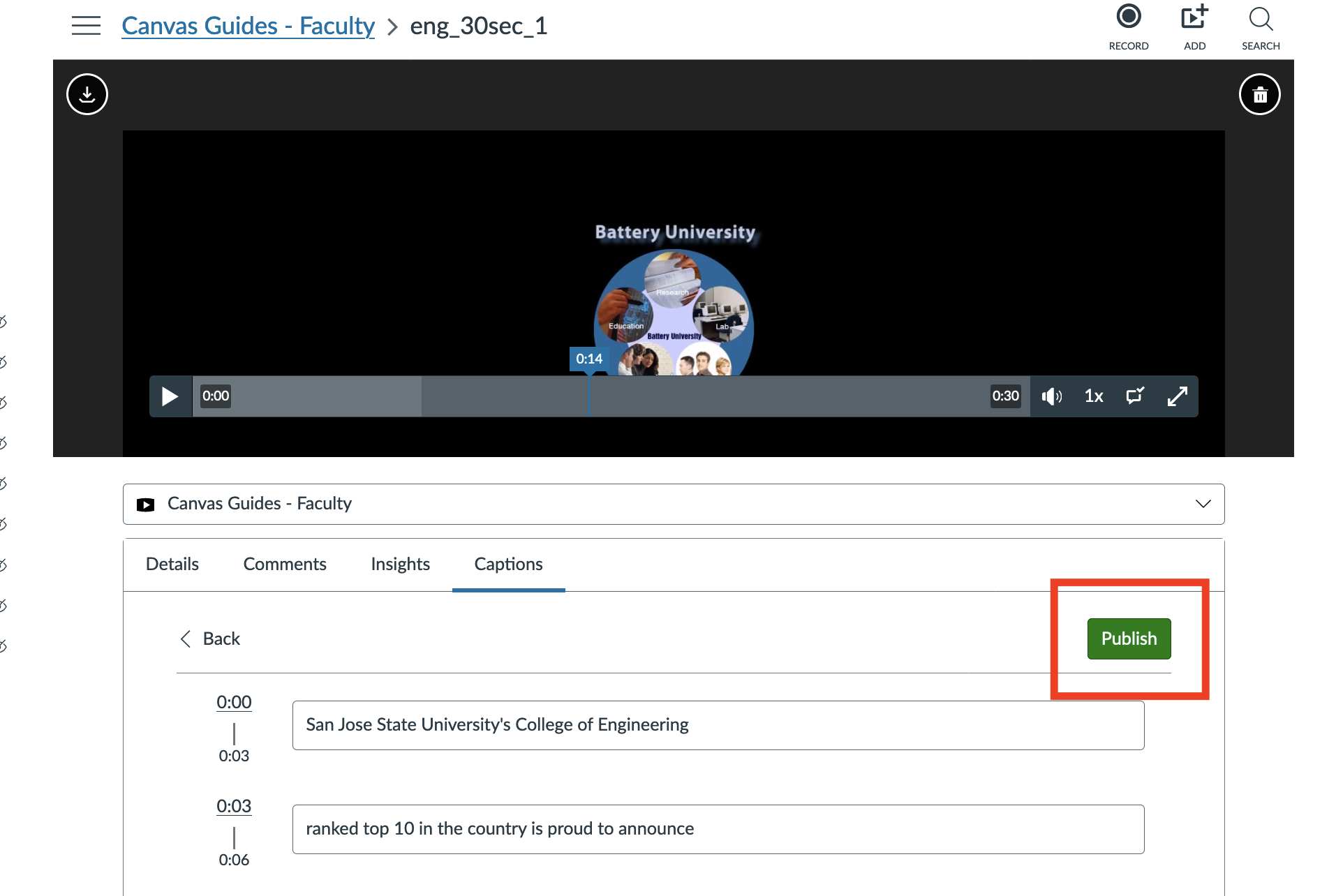Go Back from caption editor

210,639
